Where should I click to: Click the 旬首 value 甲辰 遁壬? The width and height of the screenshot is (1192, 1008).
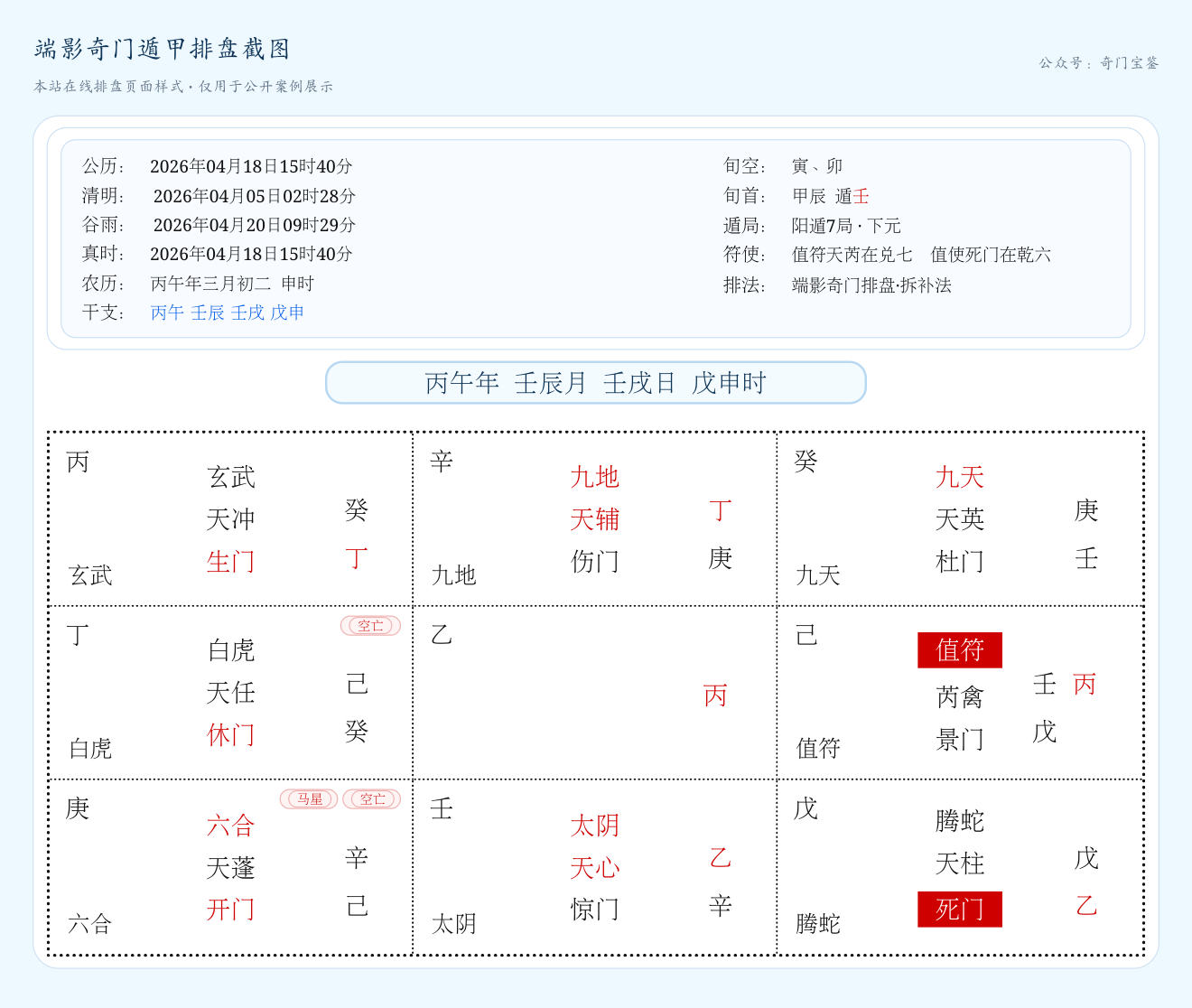831,196
